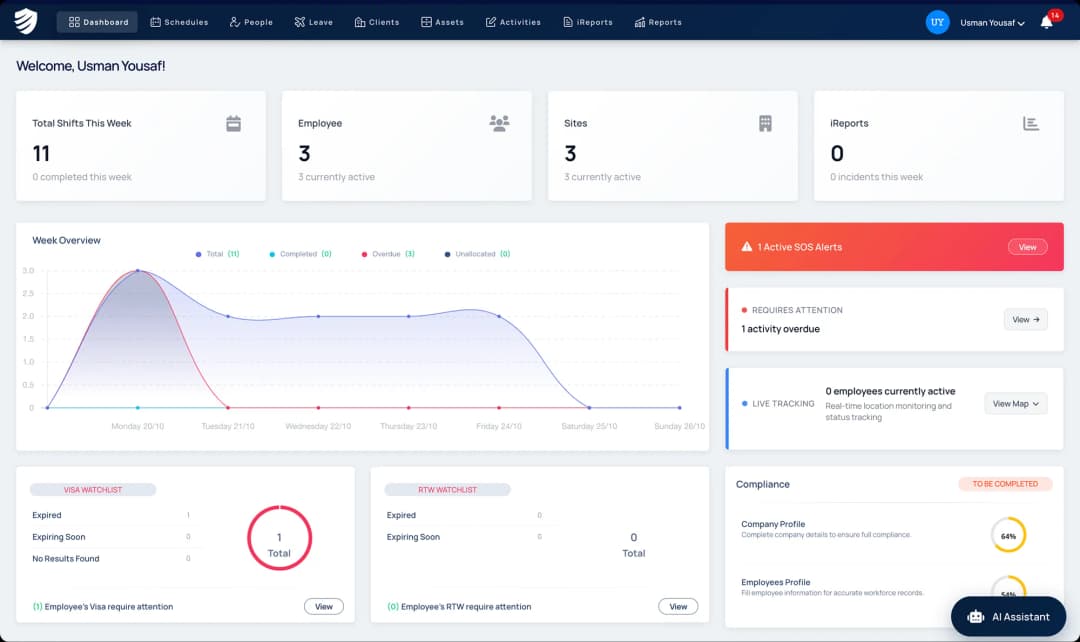Click the AI Assistant robot icon
Viewport: 1080px width, 642px height.
[x=975, y=617]
